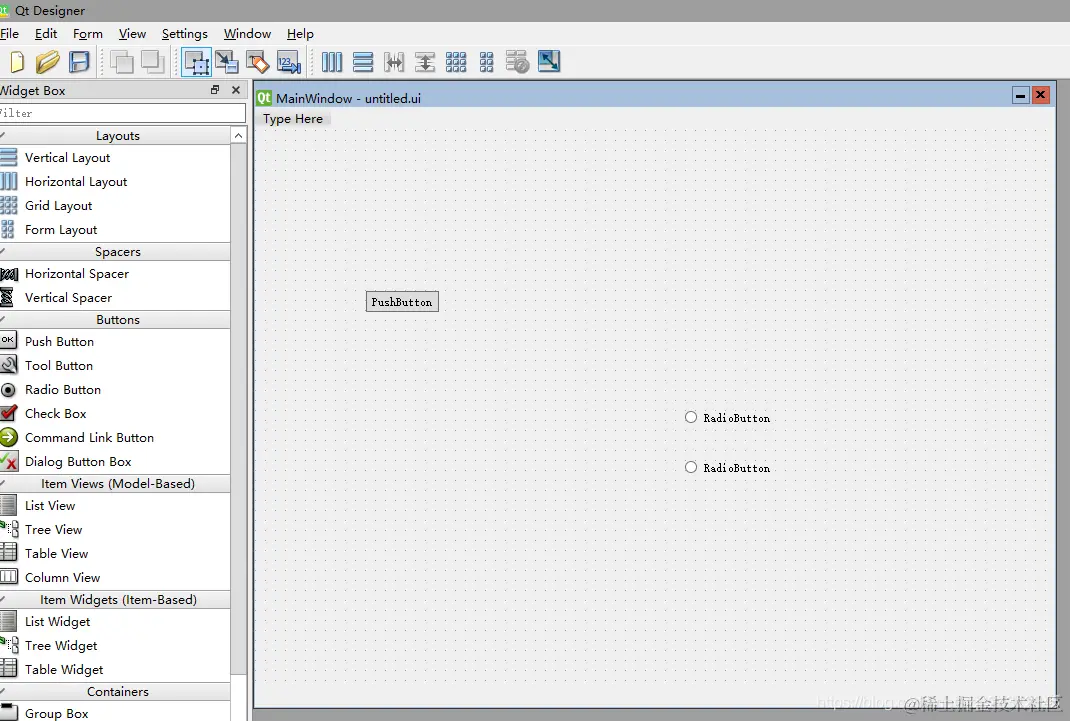Select Grid Layout in the Widget Box

tap(115, 205)
